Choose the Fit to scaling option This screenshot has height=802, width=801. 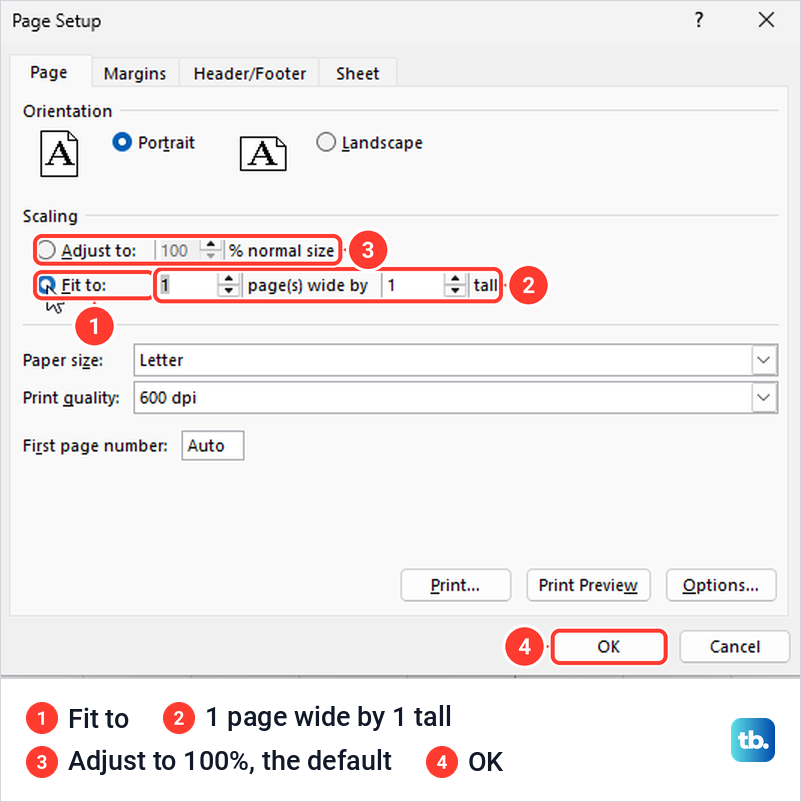pos(47,285)
